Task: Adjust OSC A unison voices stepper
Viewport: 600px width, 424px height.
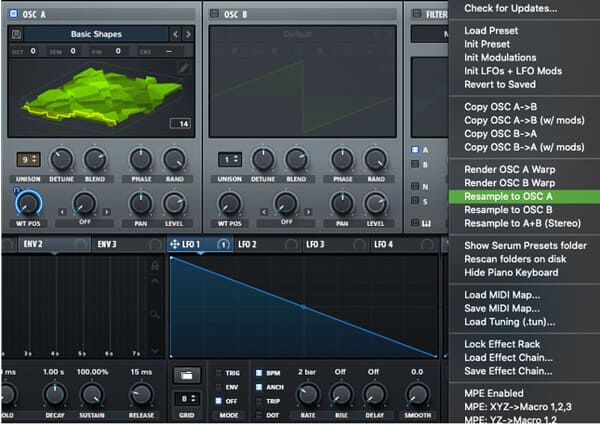Action: click(28, 159)
